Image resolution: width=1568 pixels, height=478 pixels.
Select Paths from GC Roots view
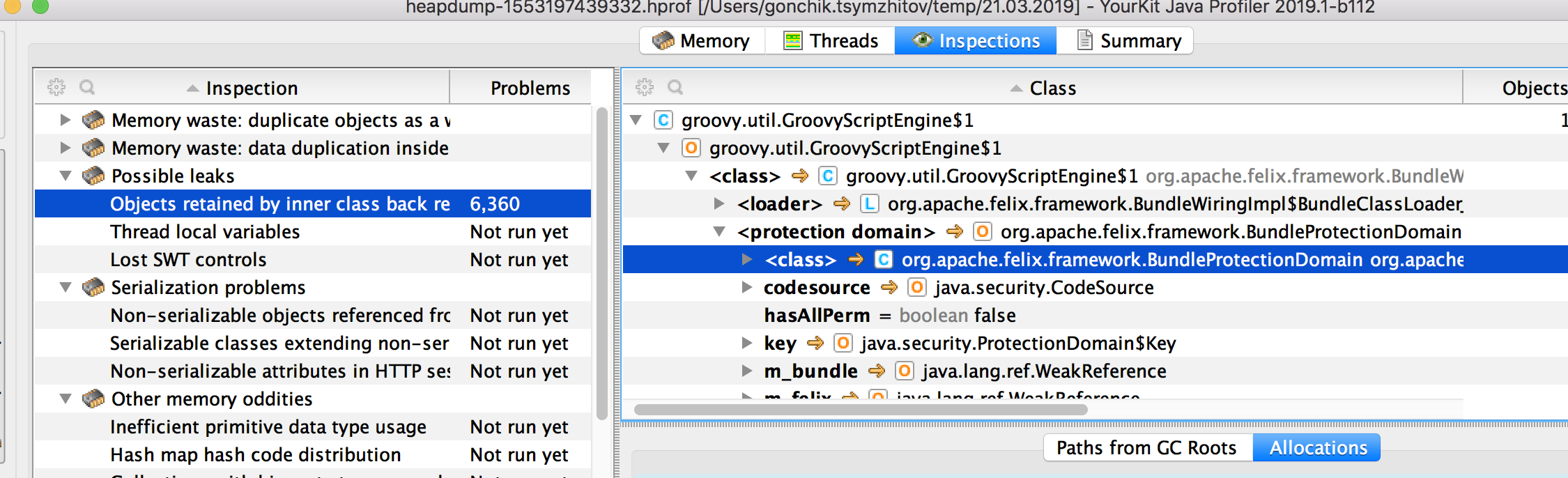point(1148,447)
